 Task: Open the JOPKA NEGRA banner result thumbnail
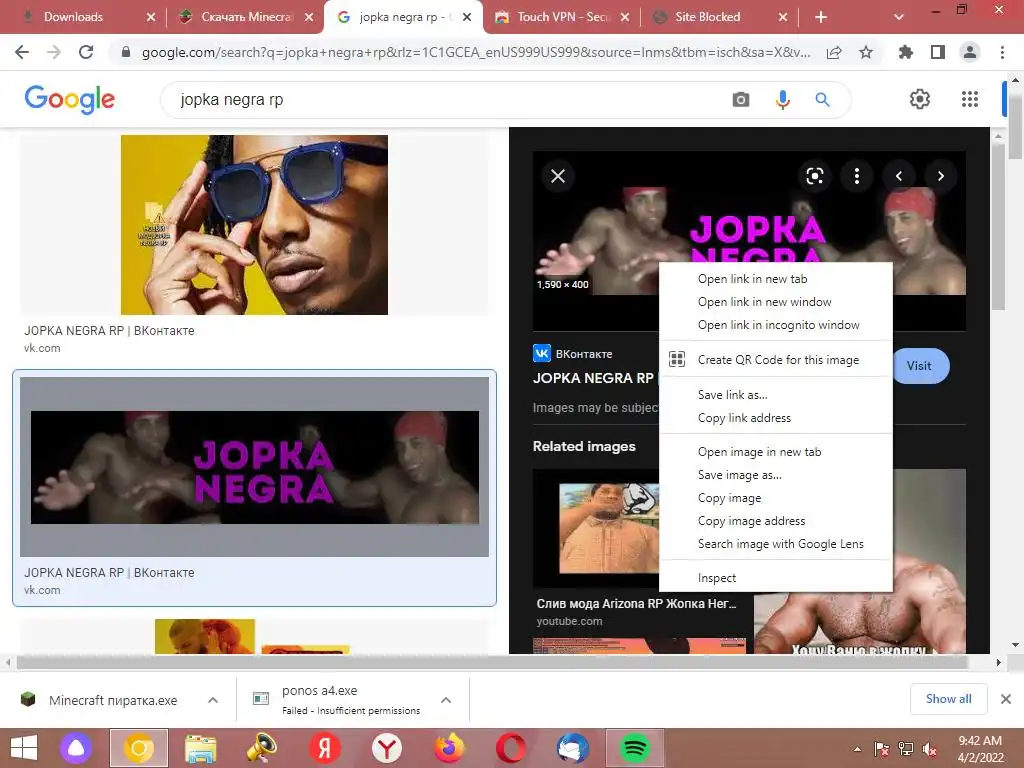click(x=254, y=467)
